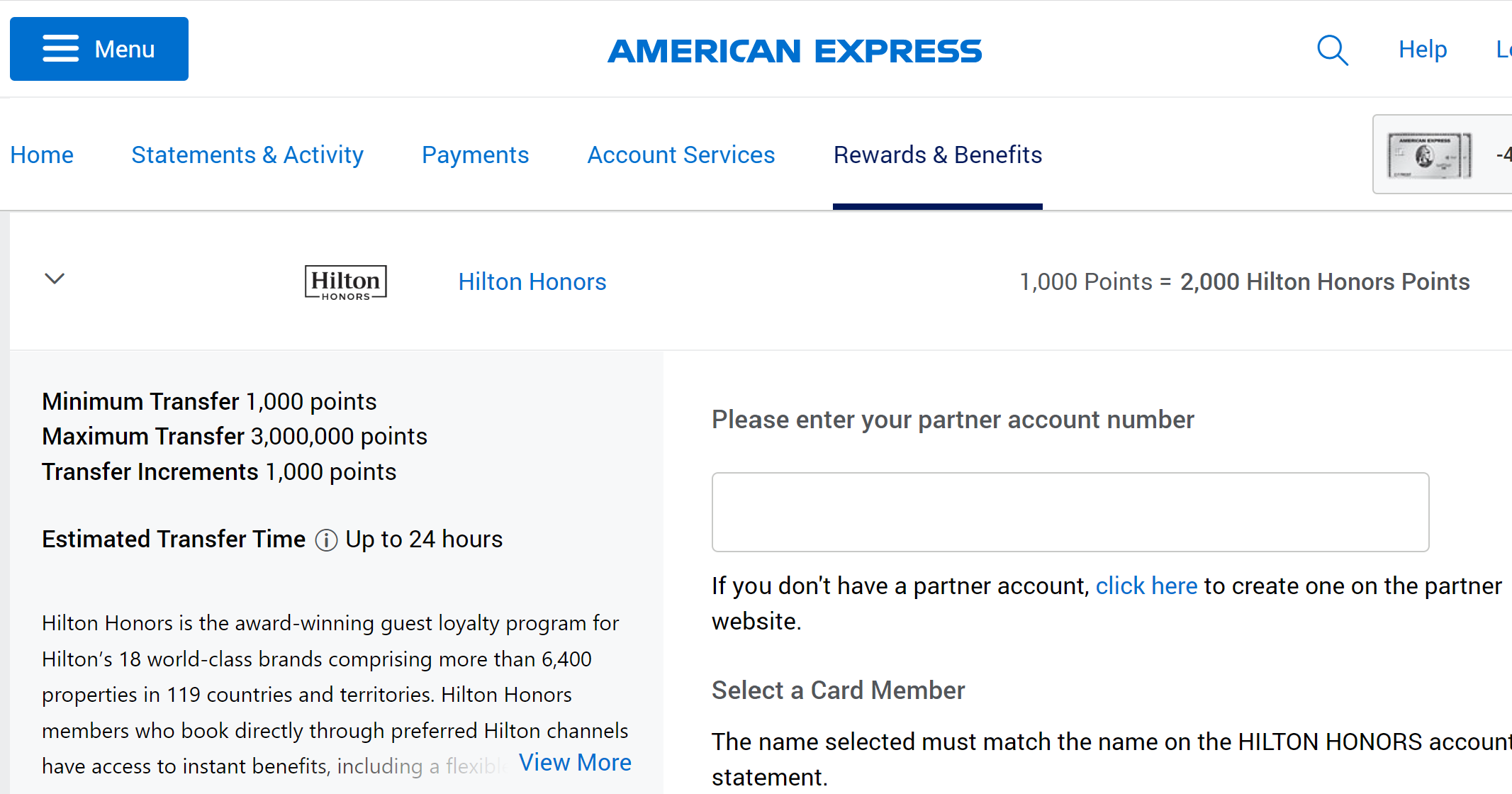1512x794 pixels.
Task: Select the Rewards & Benefits tab
Action: (x=937, y=155)
